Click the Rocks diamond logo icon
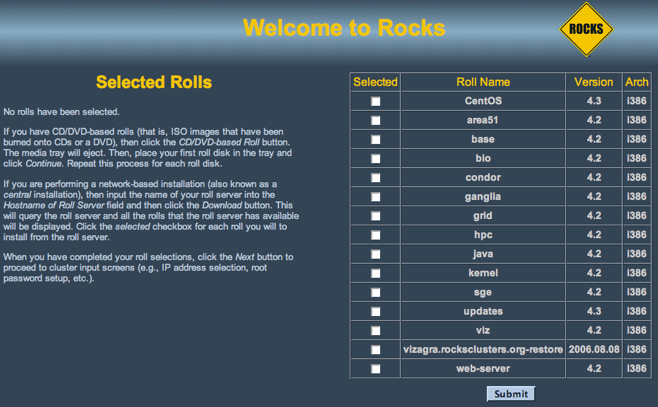The image size is (658, 407). [585, 28]
